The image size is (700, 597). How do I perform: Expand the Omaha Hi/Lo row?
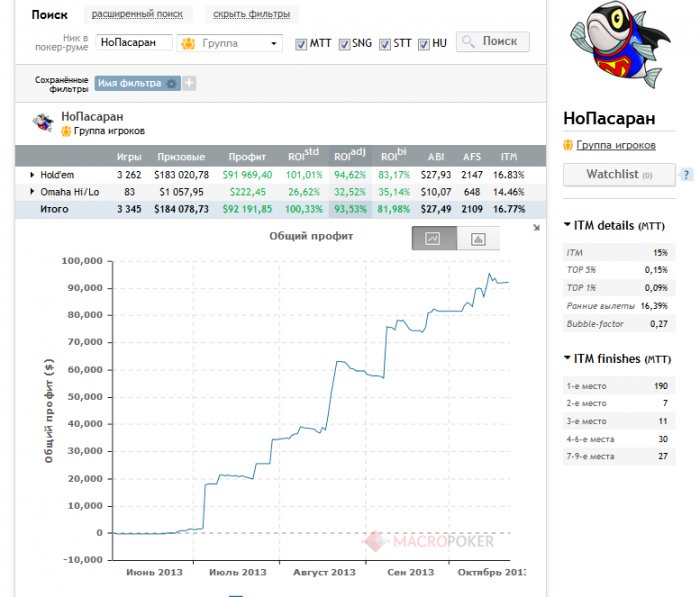point(32,192)
